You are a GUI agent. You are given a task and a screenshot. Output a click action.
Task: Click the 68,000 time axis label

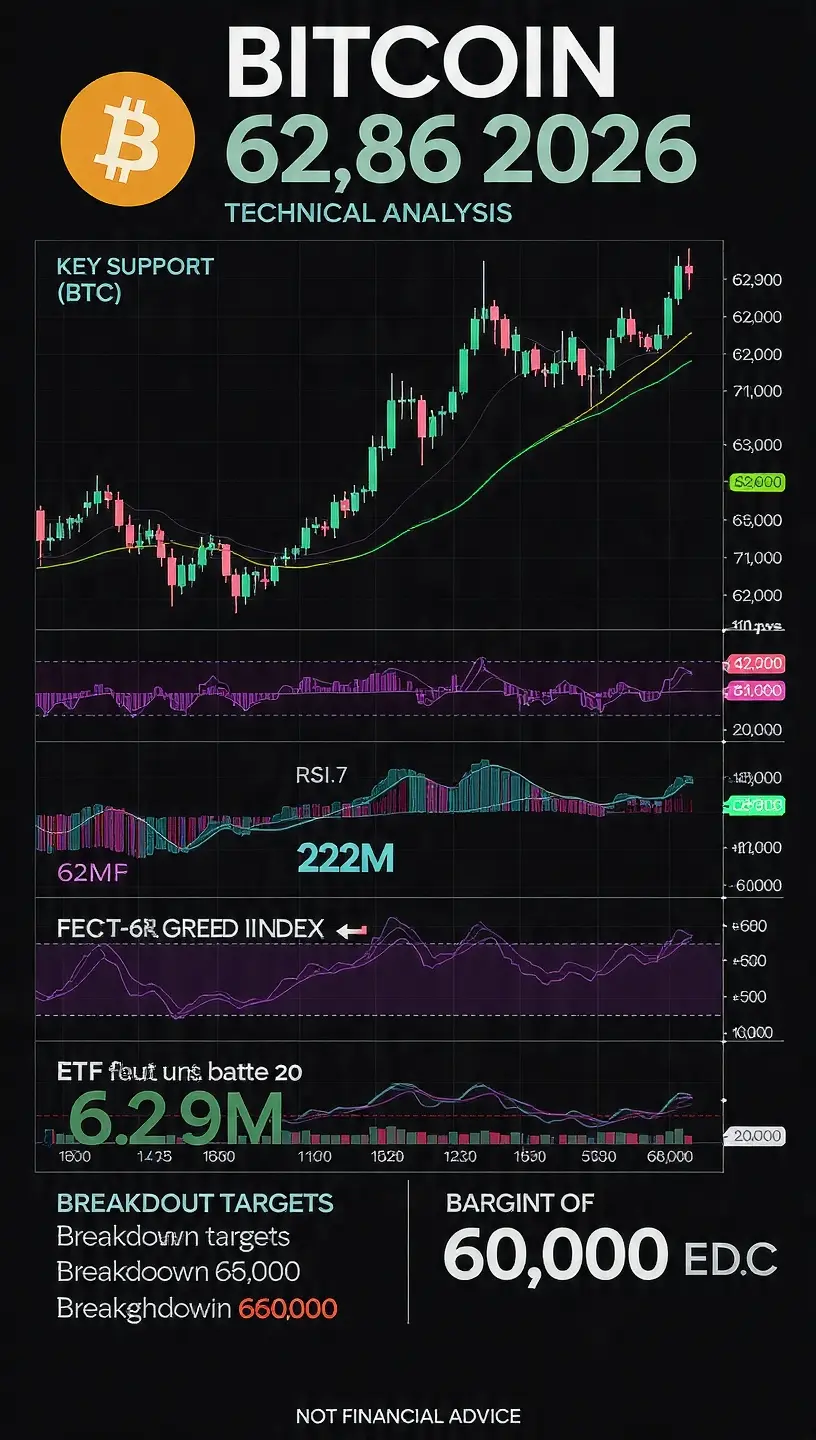(669, 1157)
